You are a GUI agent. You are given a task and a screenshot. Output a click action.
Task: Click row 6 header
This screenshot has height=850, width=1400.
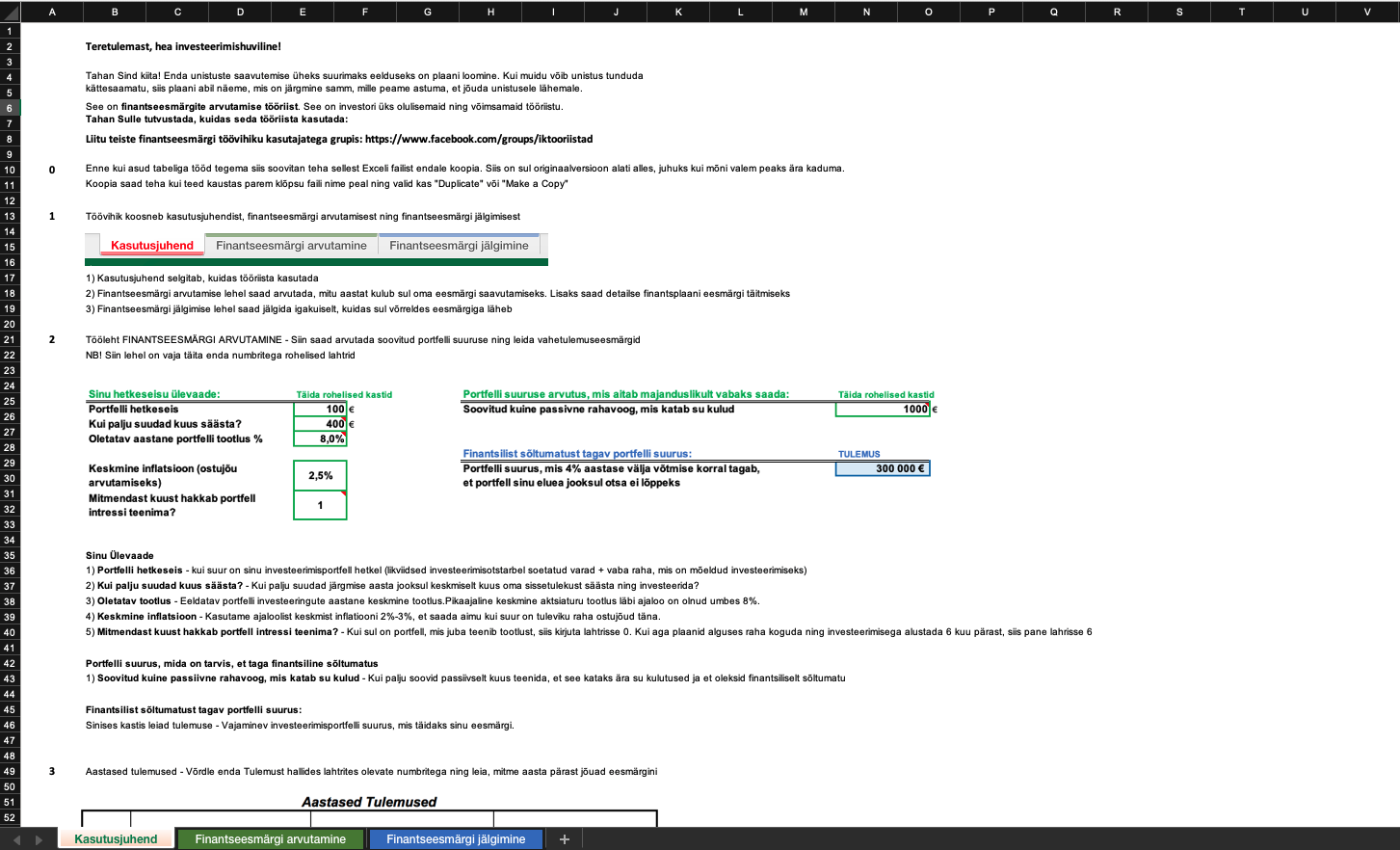click(x=10, y=108)
